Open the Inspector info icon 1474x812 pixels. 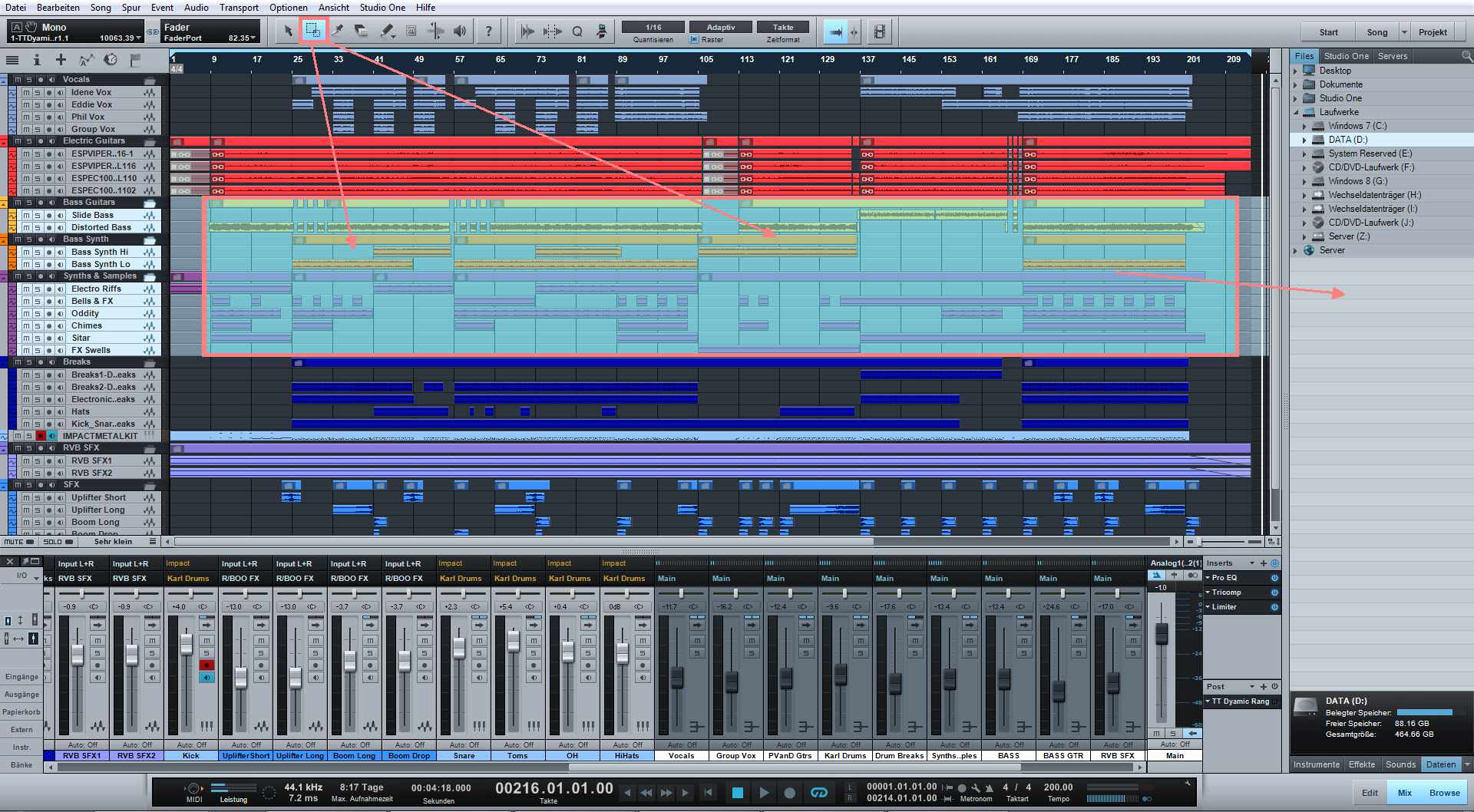coord(36,60)
